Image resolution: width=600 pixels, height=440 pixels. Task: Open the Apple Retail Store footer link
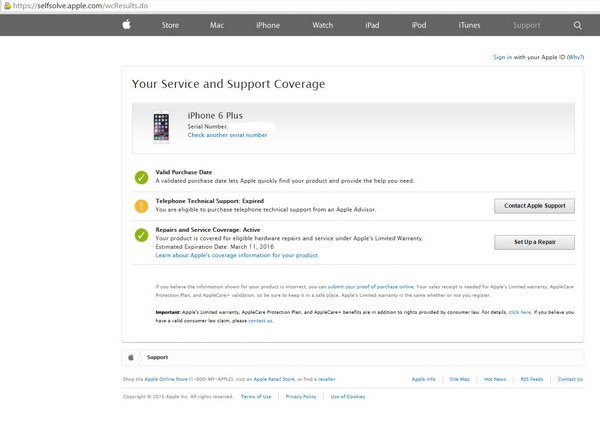(274, 379)
